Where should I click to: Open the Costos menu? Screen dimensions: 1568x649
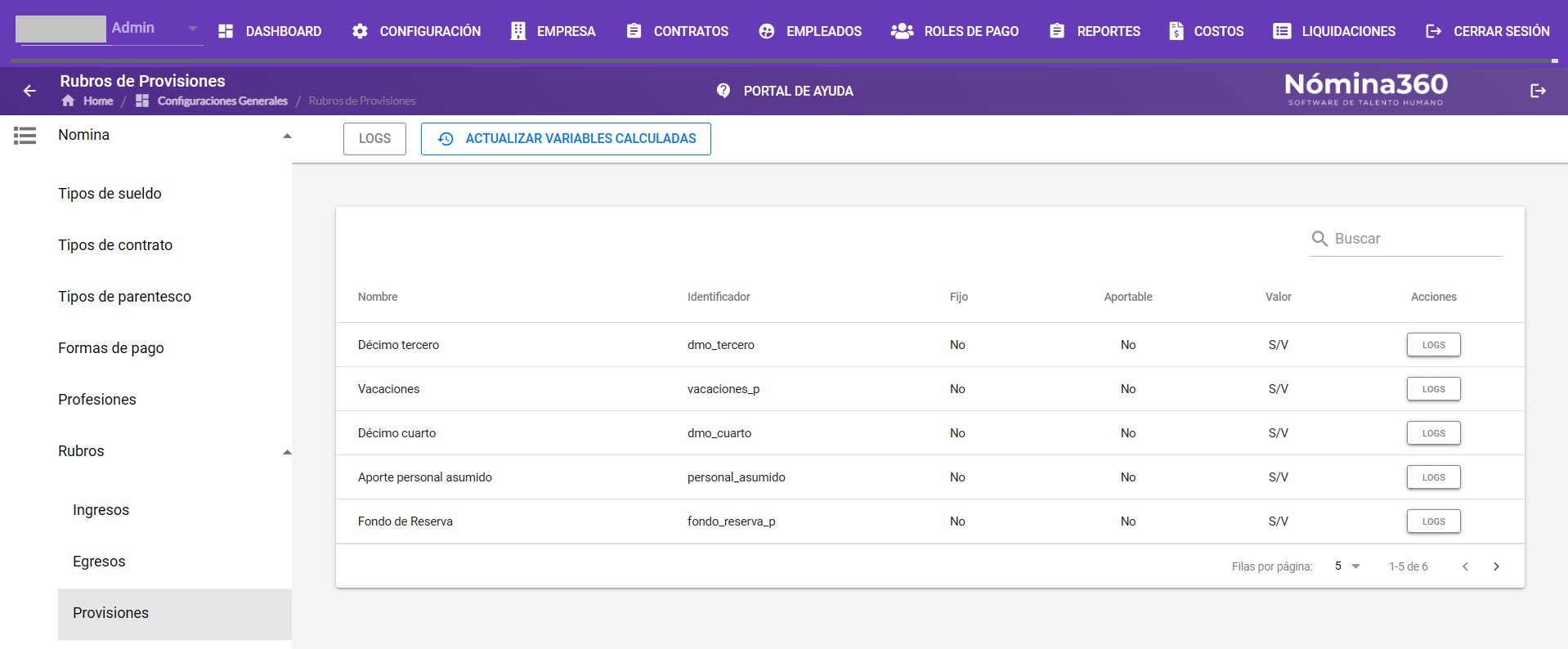point(1207,31)
